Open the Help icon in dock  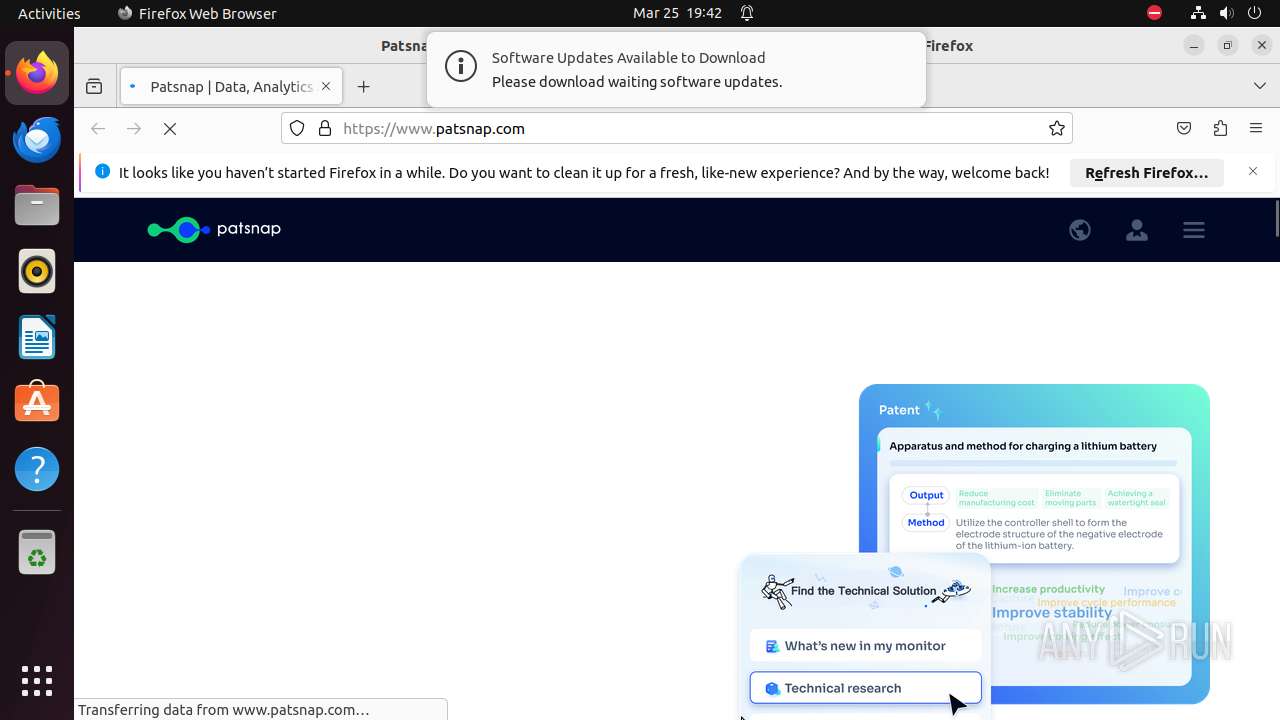tap(37, 469)
